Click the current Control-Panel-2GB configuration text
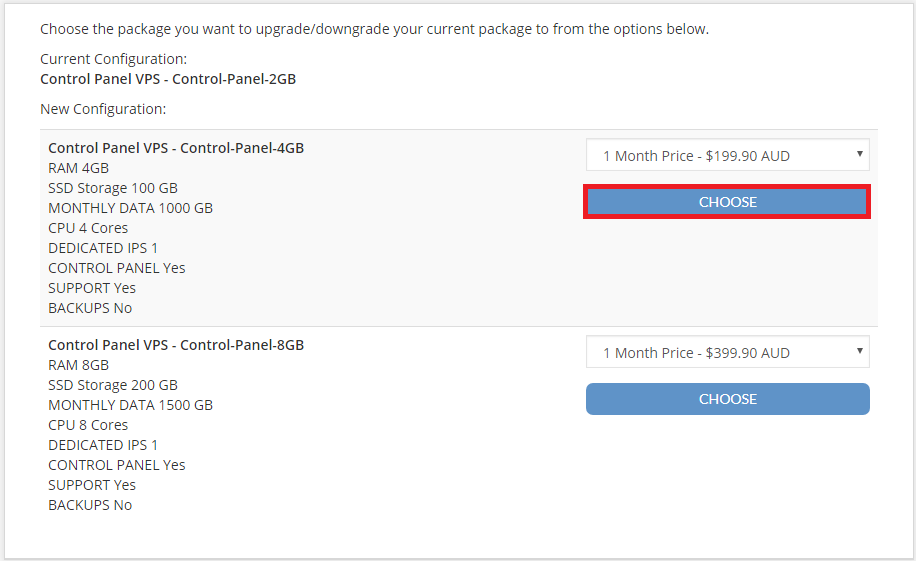This screenshot has height=561, width=916. pyautogui.click(x=168, y=79)
